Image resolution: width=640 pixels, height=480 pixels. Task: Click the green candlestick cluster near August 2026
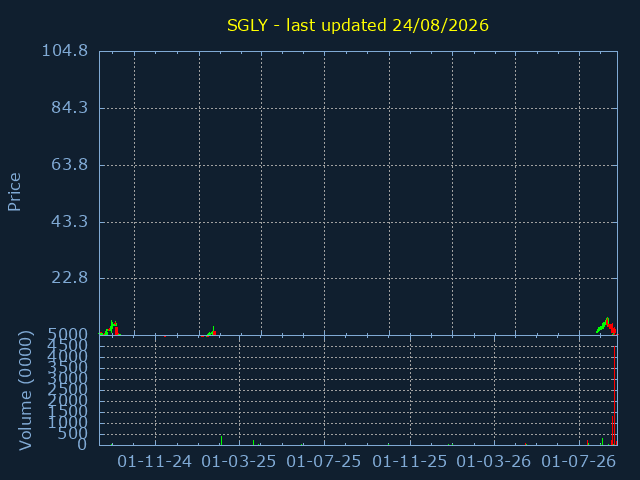(x=602, y=326)
